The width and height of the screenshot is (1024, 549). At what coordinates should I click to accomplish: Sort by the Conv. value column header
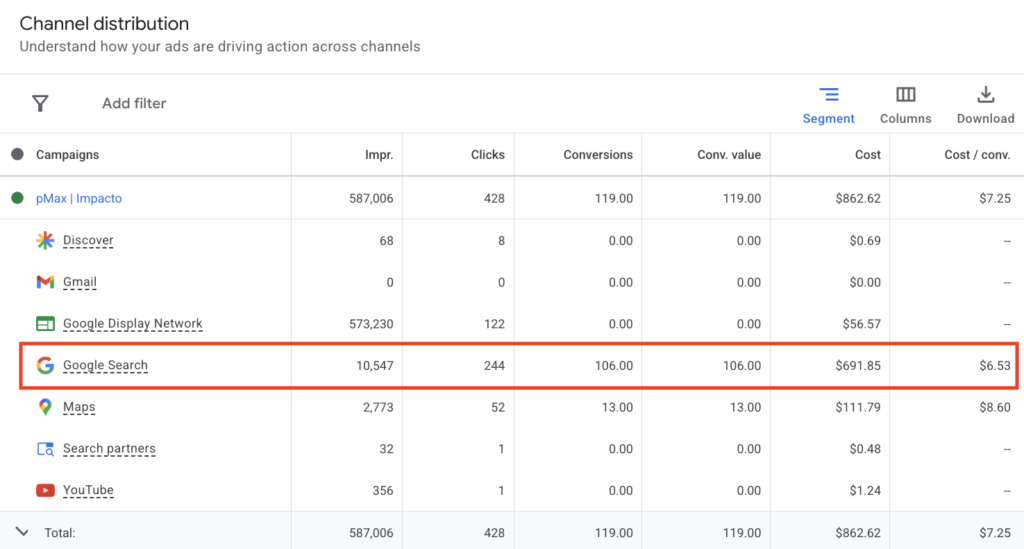[729, 155]
